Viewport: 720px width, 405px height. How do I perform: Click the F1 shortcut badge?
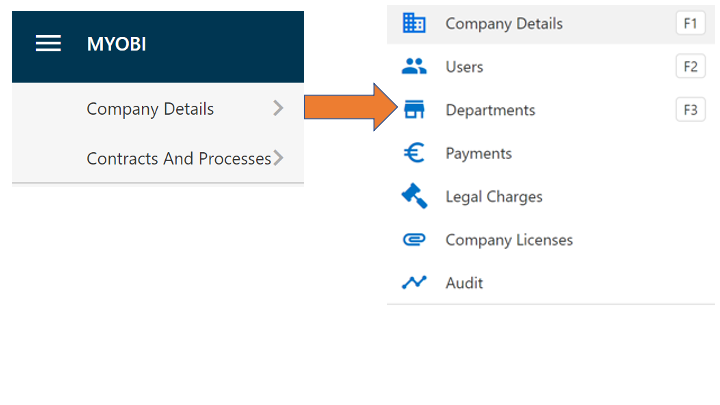coord(691,23)
